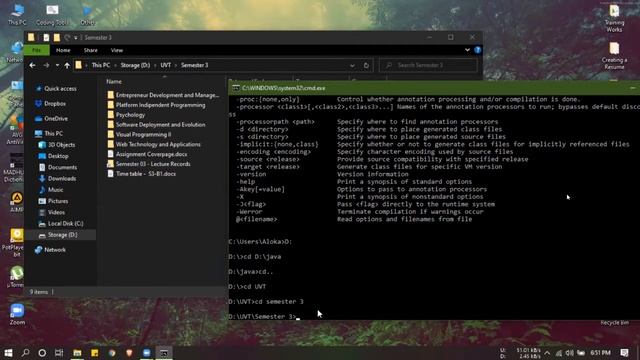This screenshot has height=360, width=640.
Task: Go up one folder level
Action: coord(67,65)
